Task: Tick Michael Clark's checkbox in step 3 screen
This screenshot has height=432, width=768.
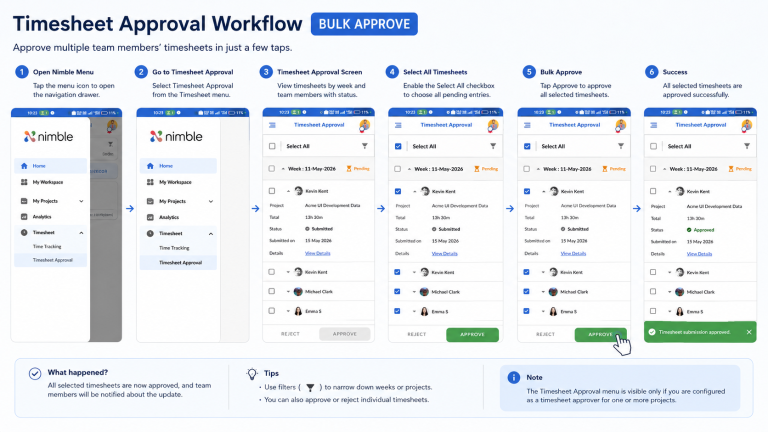Action: coord(271,291)
